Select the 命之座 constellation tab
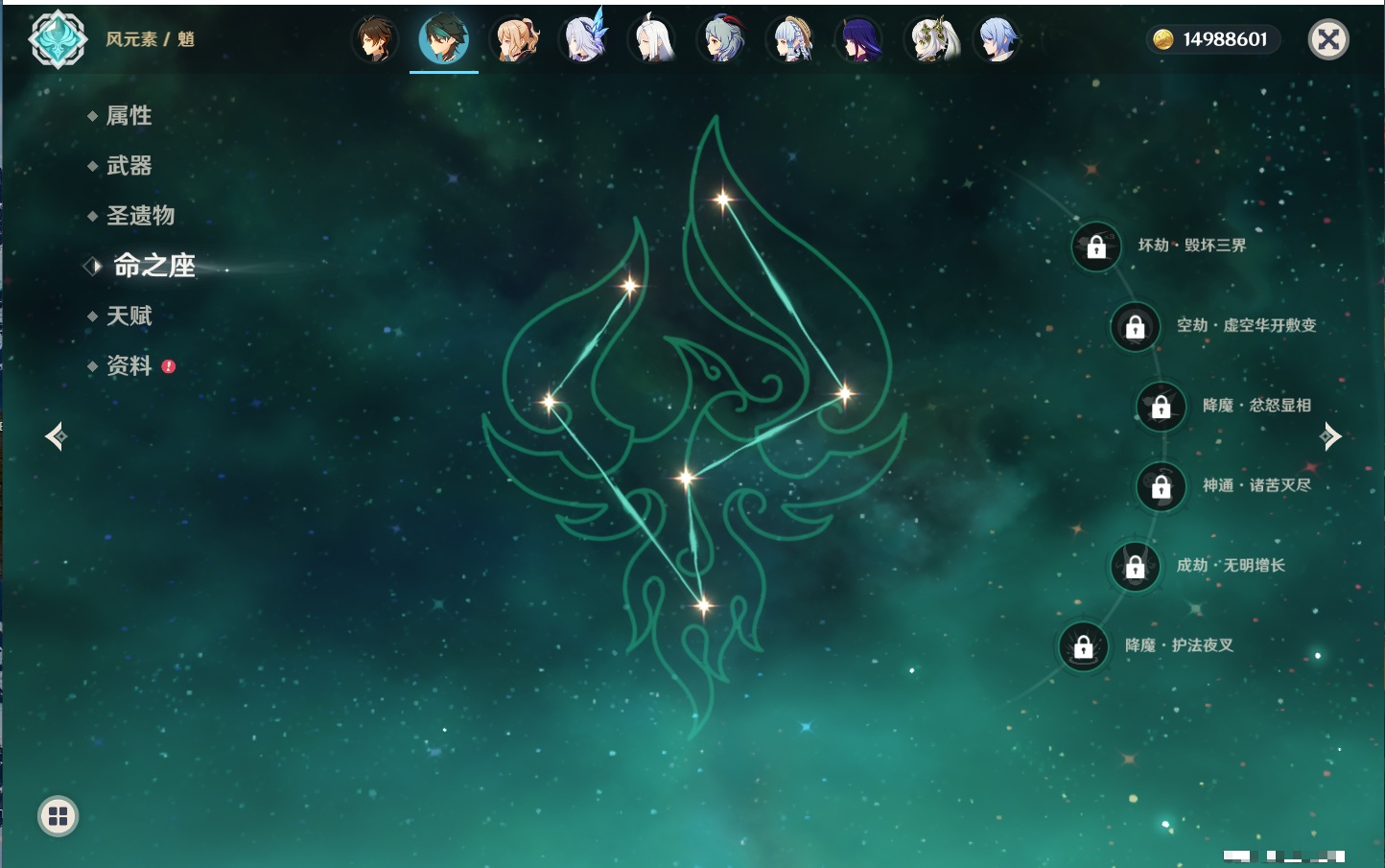Screen dimensions: 1385x868 point(153,266)
